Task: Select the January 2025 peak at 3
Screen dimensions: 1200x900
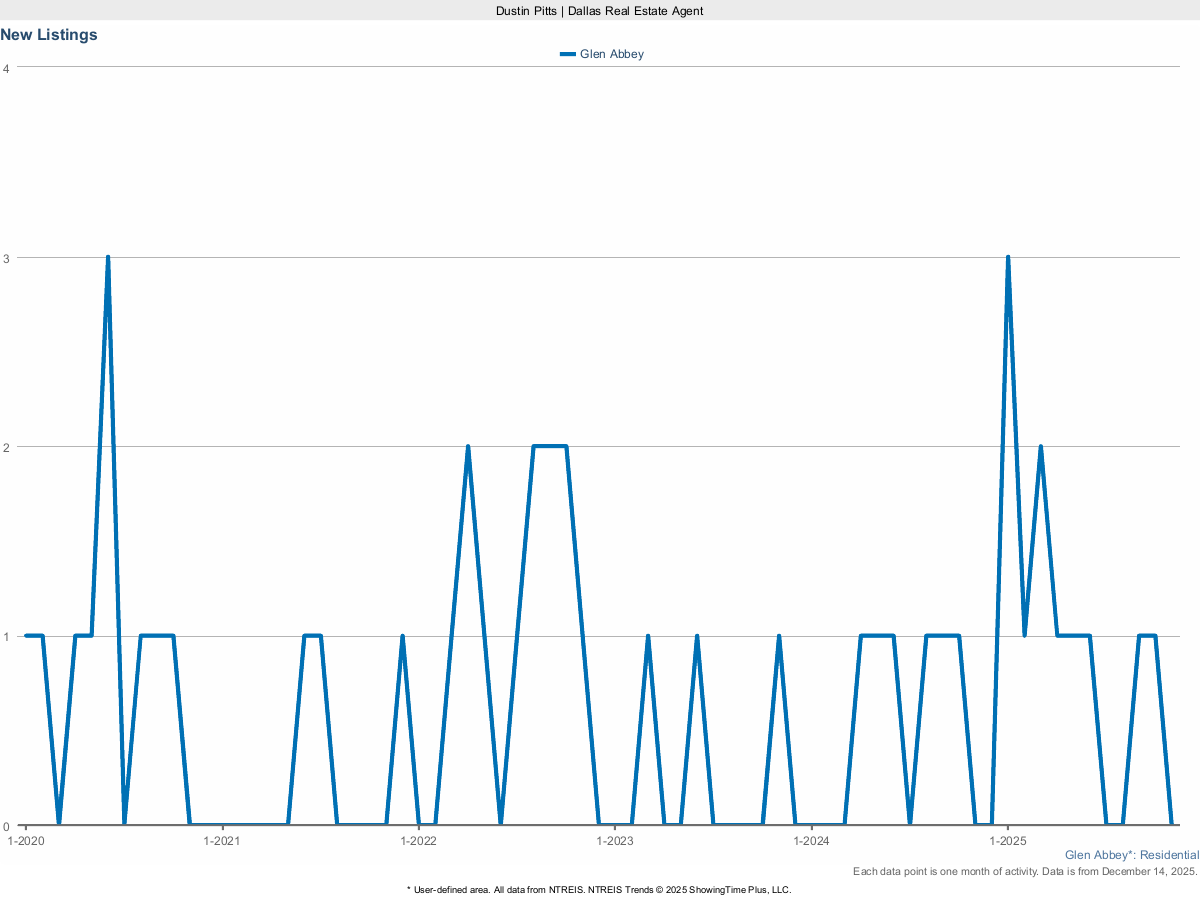Action: point(1007,258)
